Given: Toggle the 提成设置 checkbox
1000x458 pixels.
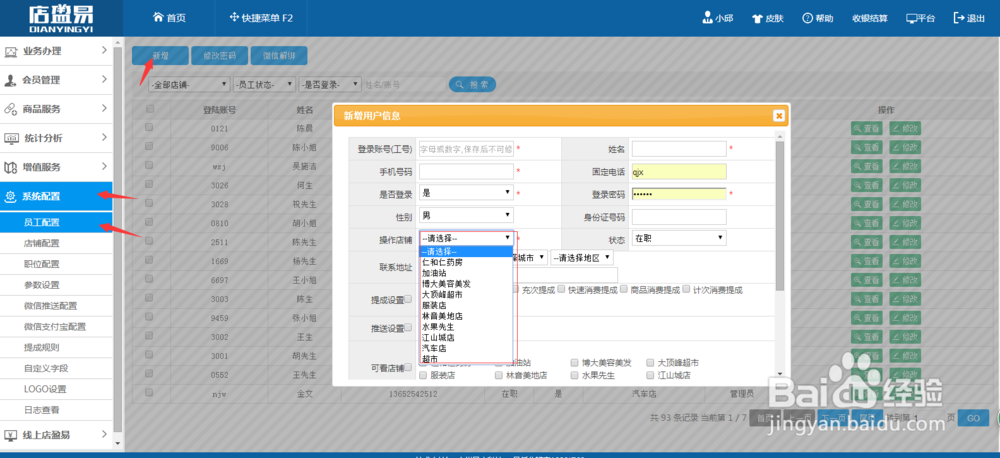Looking at the screenshot, I should (408, 299).
